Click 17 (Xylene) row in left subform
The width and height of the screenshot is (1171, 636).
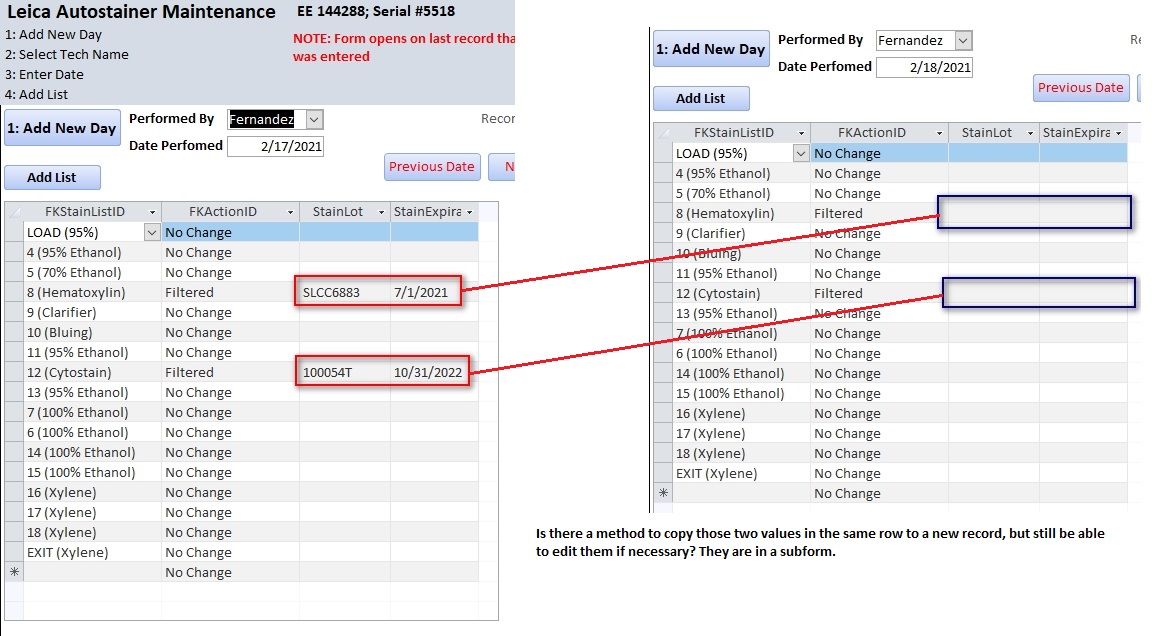coord(241,513)
